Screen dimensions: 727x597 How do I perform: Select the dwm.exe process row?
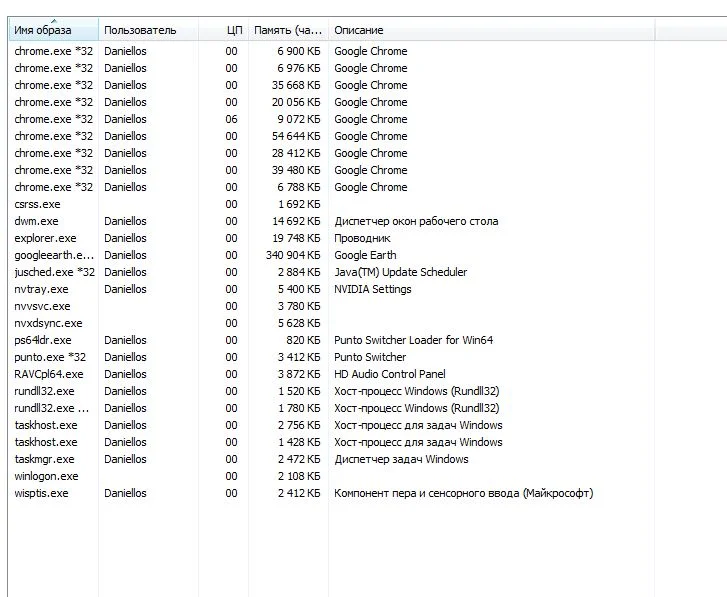[x=37, y=221]
